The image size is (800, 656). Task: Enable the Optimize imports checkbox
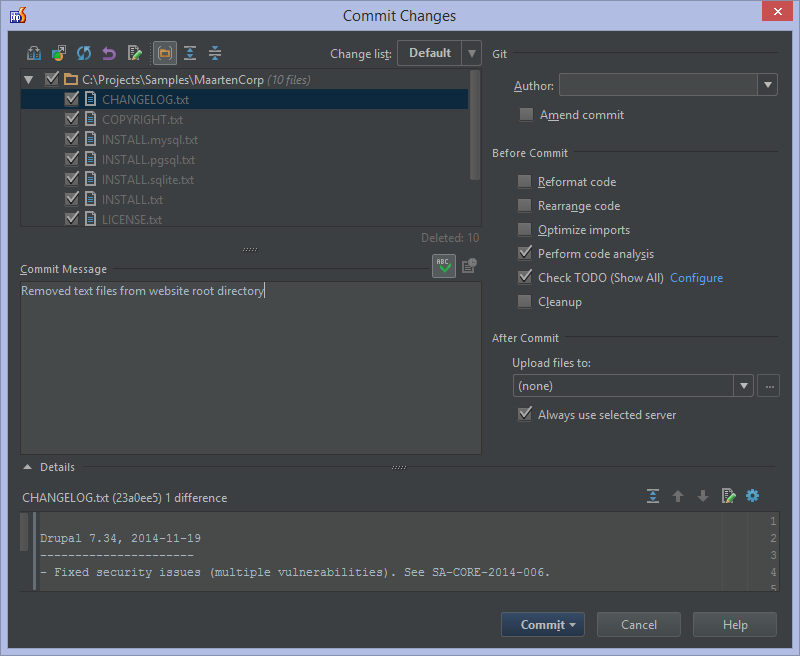coord(524,230)
